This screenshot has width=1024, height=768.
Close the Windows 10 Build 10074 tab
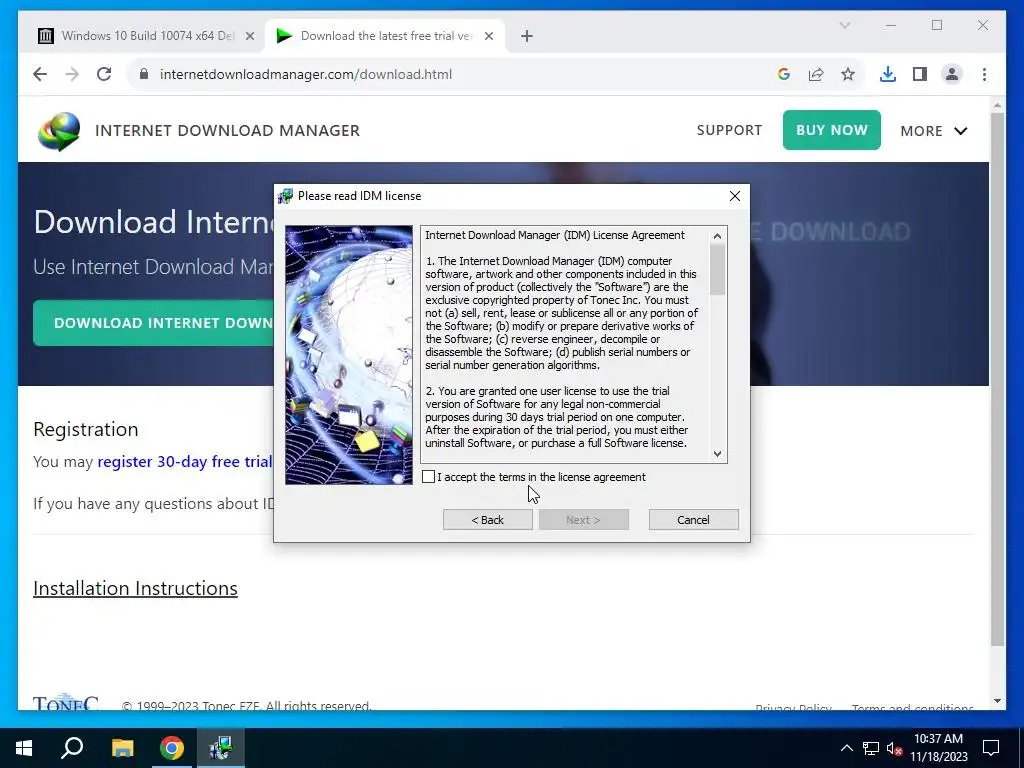(x=249, y=36)
